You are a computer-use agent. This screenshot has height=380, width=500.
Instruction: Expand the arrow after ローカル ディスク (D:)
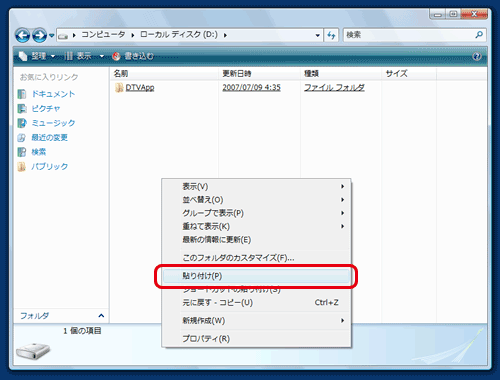(x=225, y=35)
